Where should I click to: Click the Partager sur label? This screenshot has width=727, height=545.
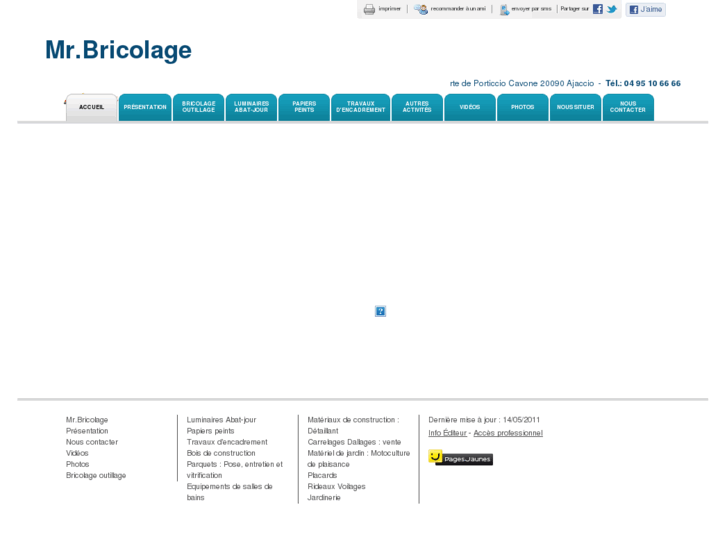tap(574, 9)
